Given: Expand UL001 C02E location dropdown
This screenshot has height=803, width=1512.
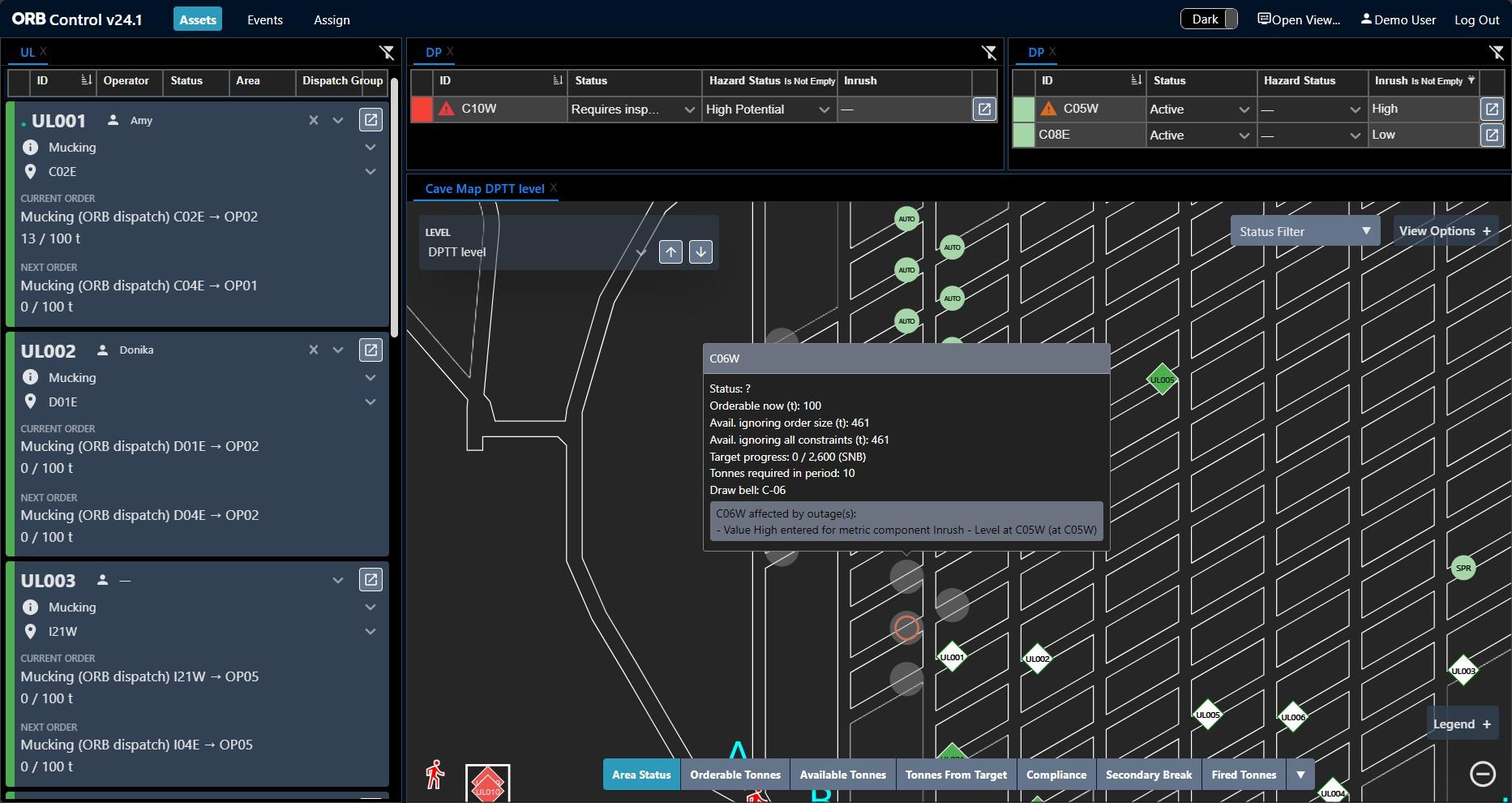Looking at the screenshot, I should point(371,172).
